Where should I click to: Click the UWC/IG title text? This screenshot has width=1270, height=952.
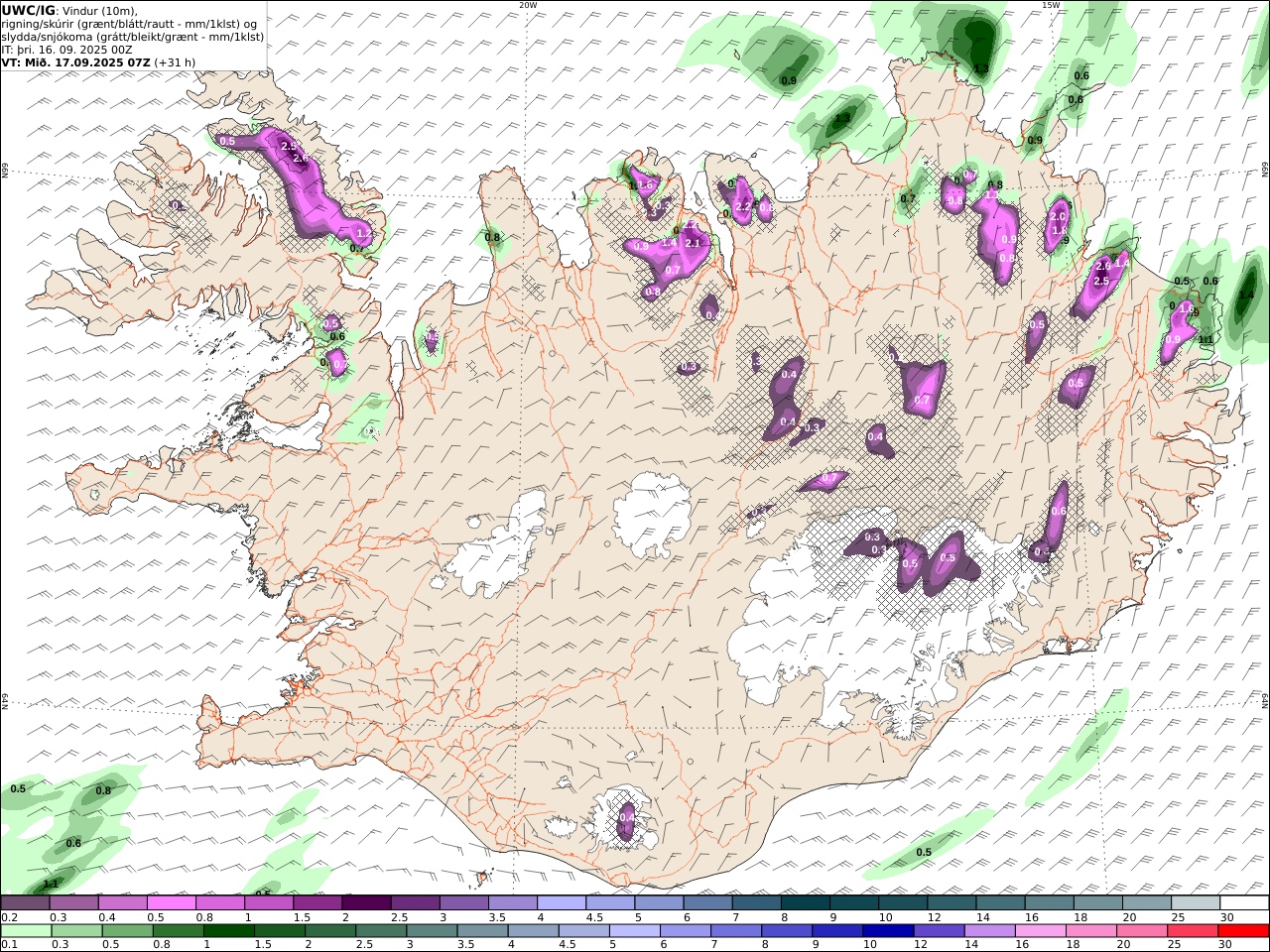[x=29, y=10]
